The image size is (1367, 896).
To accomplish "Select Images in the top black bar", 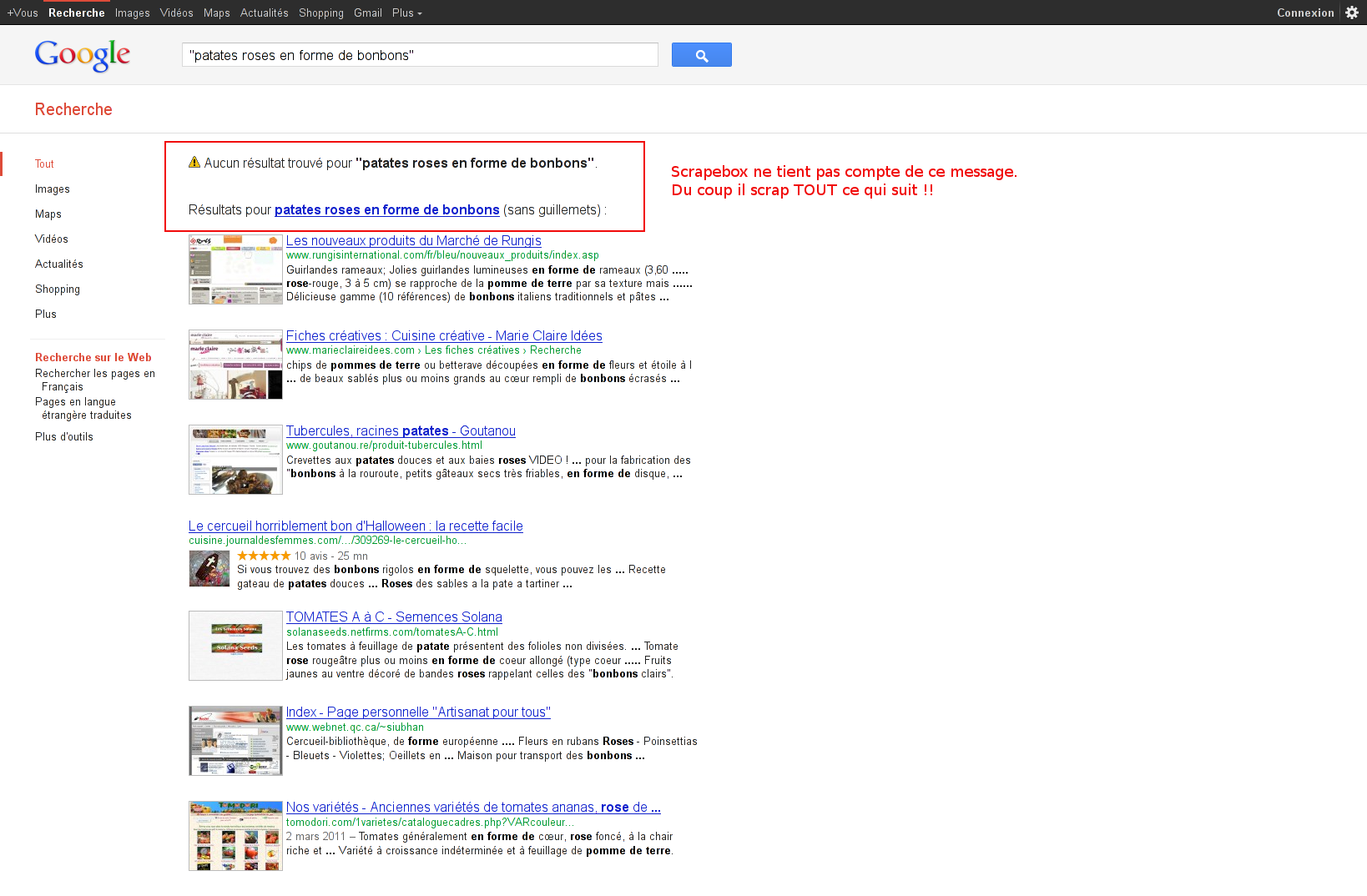I will coord(133,13).
